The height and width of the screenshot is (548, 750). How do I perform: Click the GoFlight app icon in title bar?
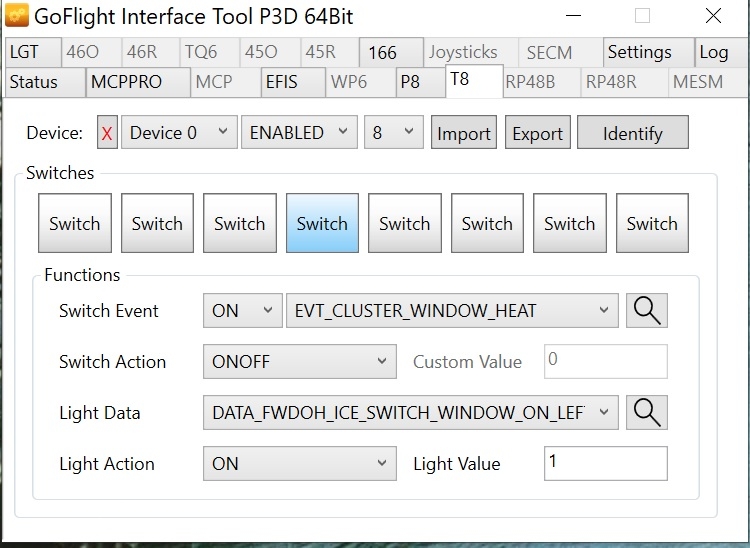[16, 17]
